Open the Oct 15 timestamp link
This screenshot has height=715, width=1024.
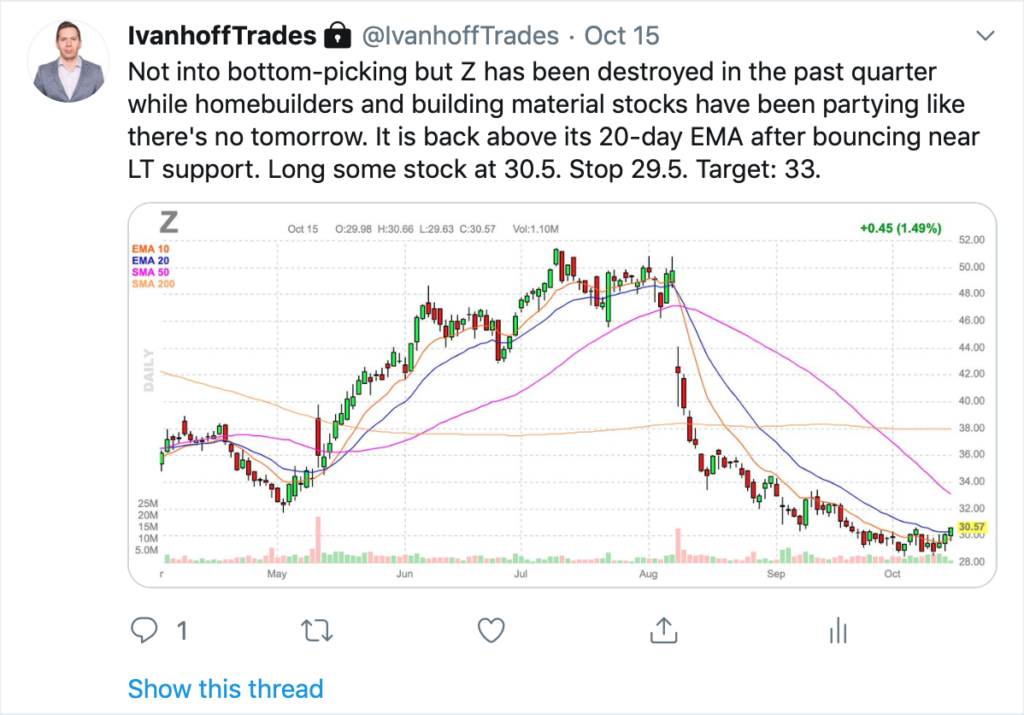pos(622,36)
